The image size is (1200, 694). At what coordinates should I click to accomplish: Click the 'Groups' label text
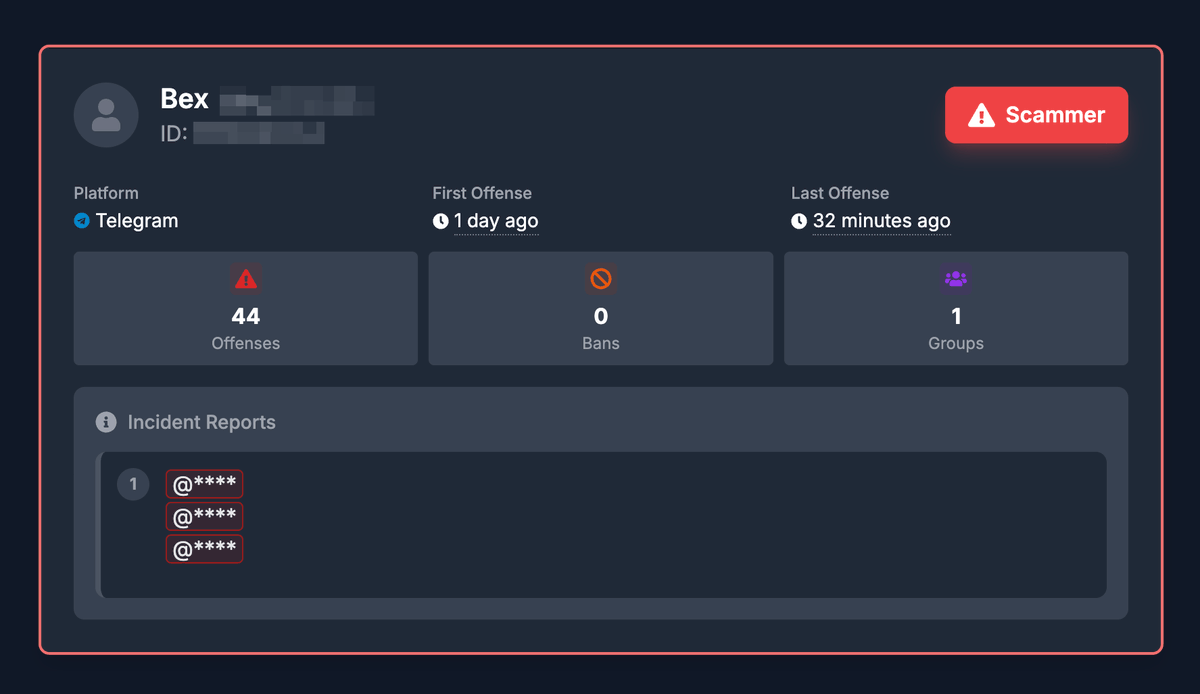[956, 343]
